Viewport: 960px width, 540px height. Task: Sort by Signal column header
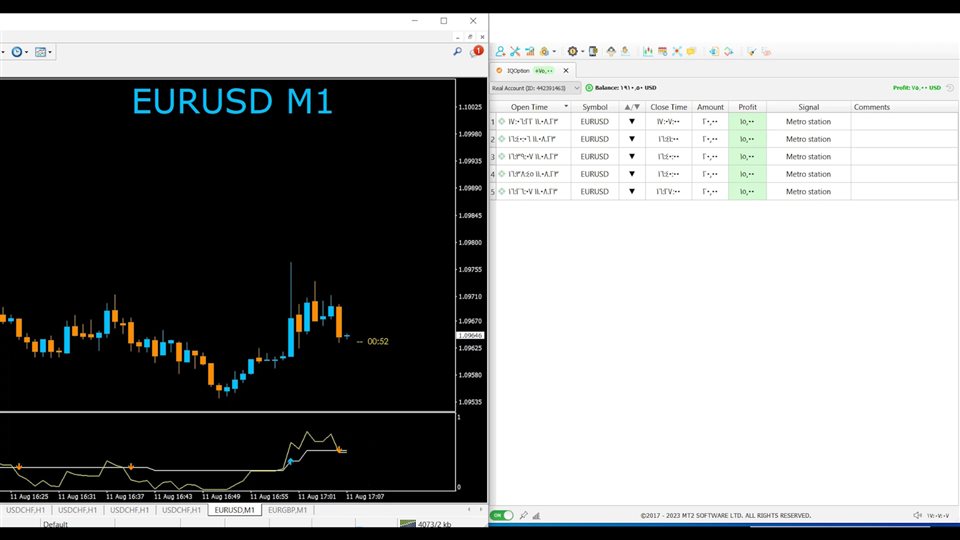click(808, 107)
